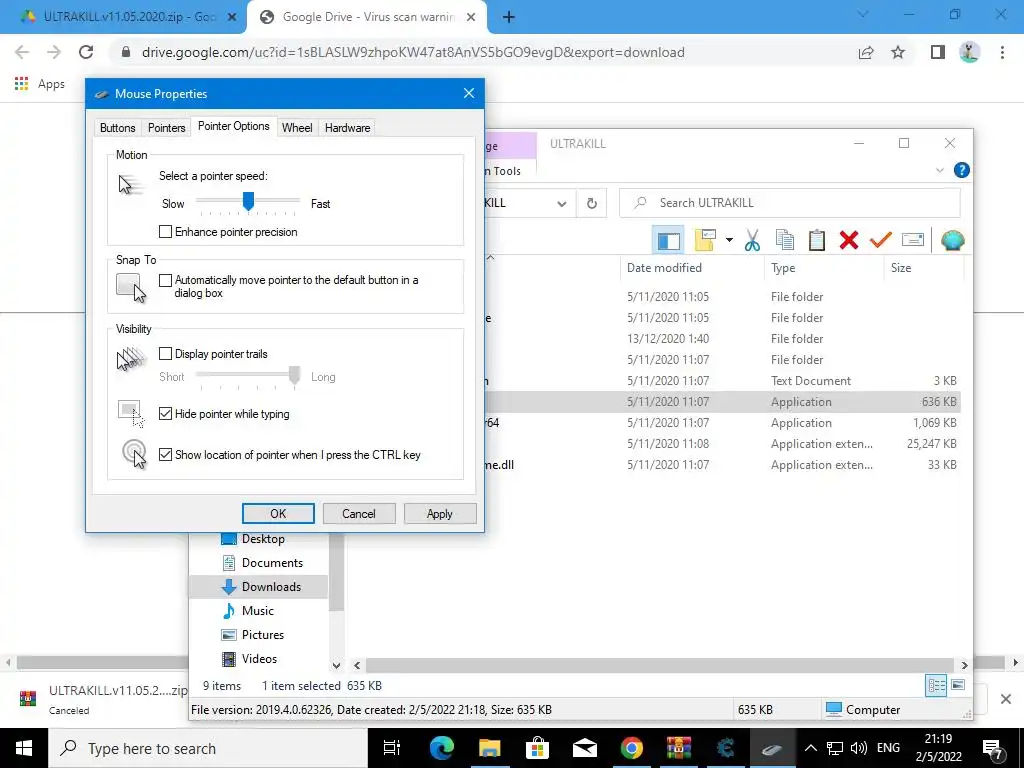The image size is (1024, 768).
Task: Select Music in Explorer navigation pane
Action: click(x=259, y=611)
